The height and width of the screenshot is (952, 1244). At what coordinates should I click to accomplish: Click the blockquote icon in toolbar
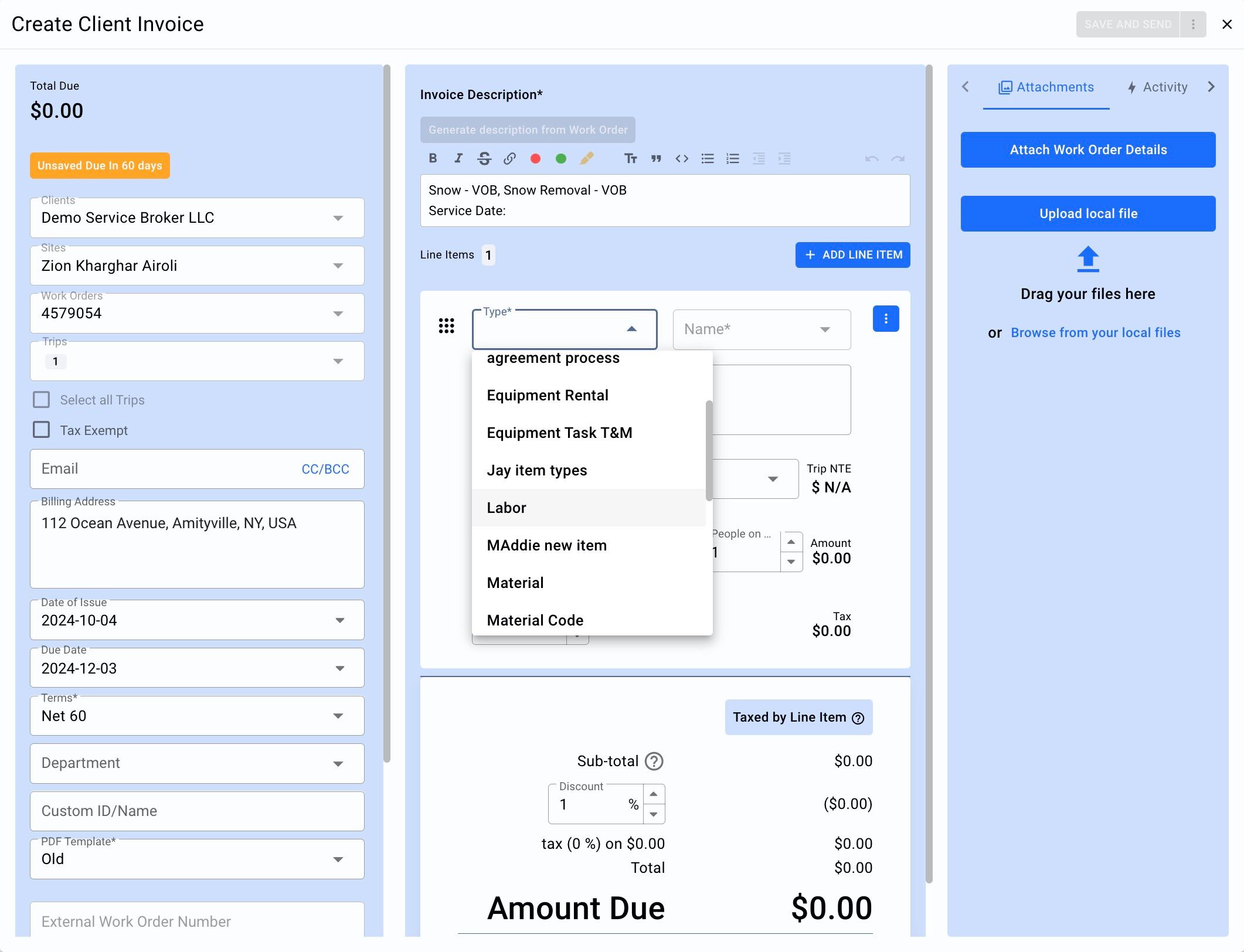tap(656, 158)
